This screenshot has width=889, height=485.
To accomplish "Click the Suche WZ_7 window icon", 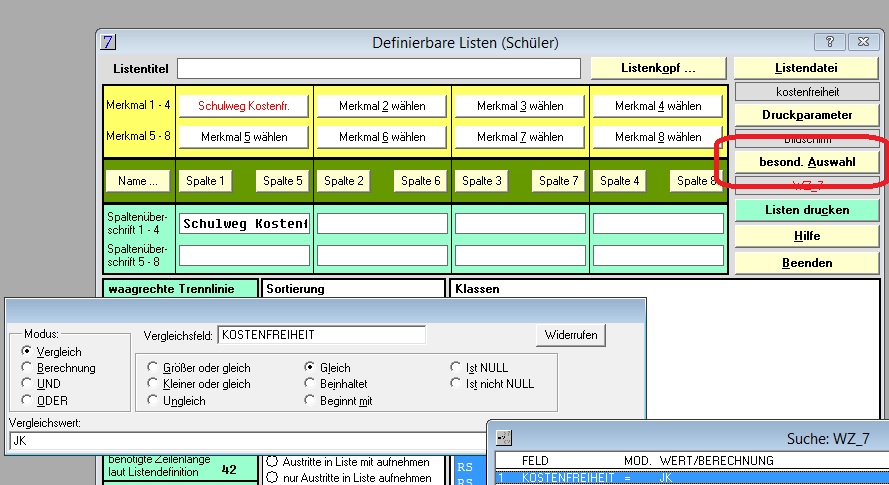I will [x=503, y=438].
